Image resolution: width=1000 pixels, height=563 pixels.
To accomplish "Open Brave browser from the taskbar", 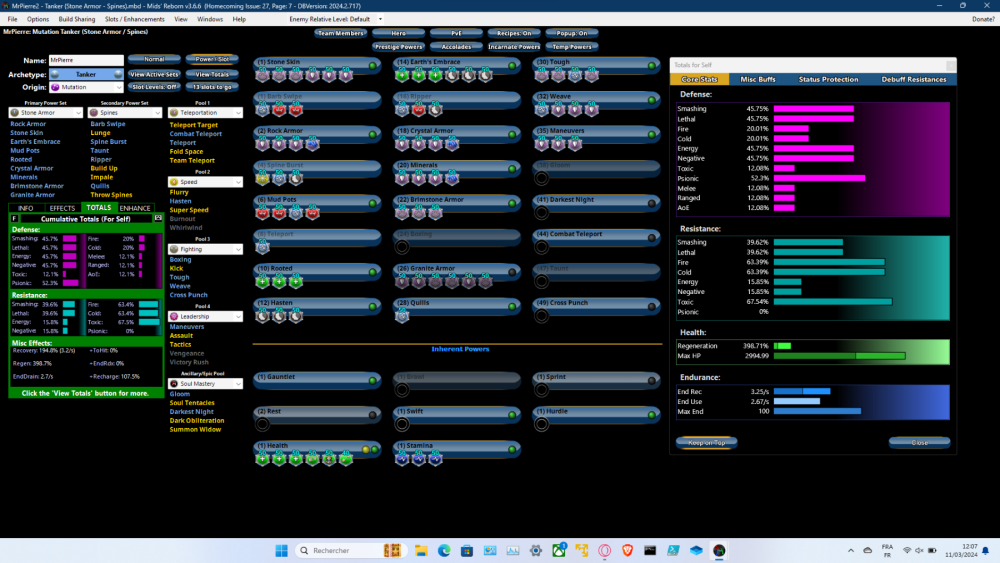I will coord(628,550).
